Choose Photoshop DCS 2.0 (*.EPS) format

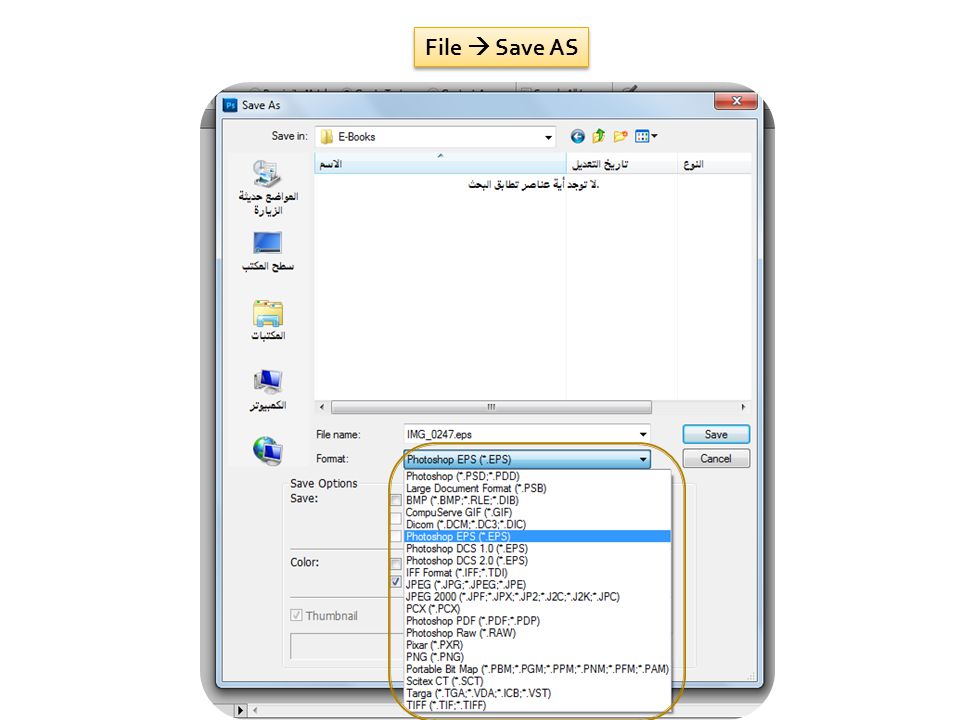tap(538, 561)
